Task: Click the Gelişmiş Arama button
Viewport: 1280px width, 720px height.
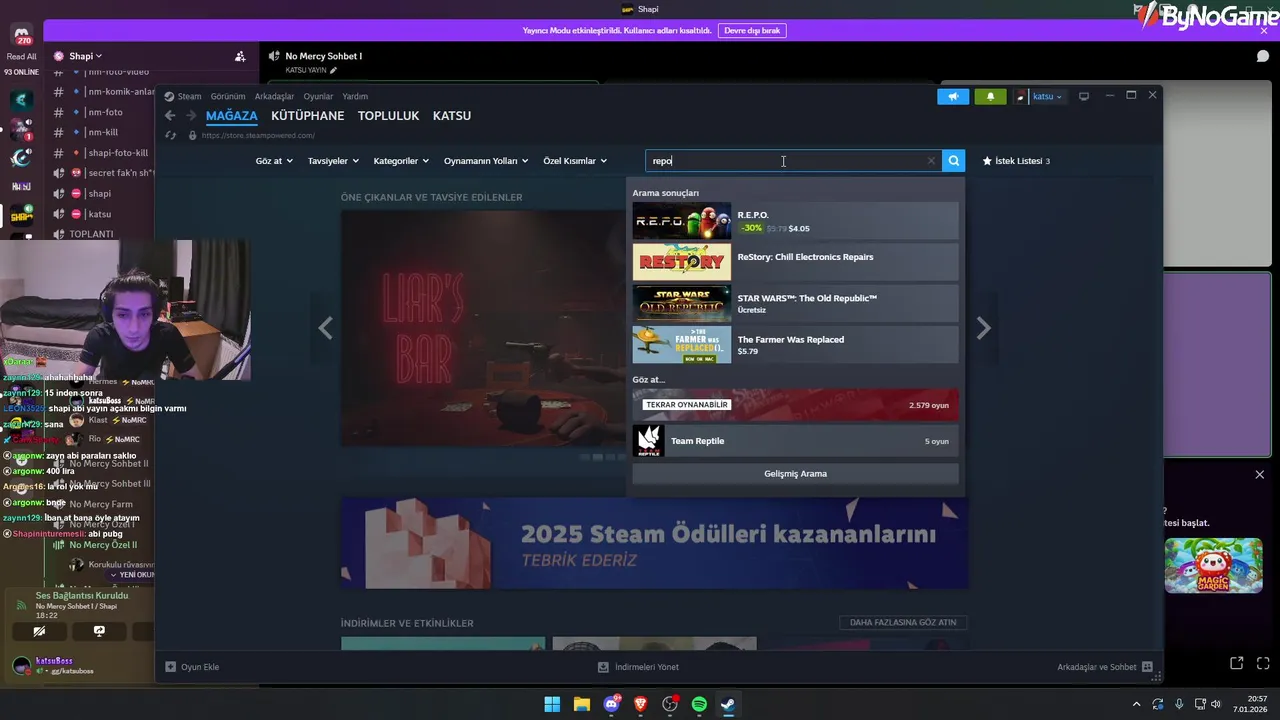Action: click(795, 474)
